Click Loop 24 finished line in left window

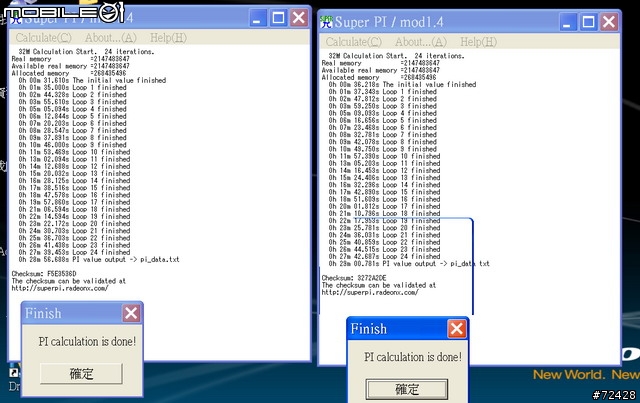[x=74, y=252]
